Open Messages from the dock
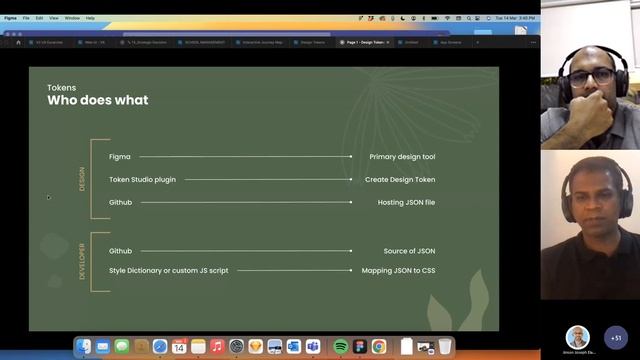Image resolution: width=640 pixels, height=360 pixels. click(x=122, y=347)
